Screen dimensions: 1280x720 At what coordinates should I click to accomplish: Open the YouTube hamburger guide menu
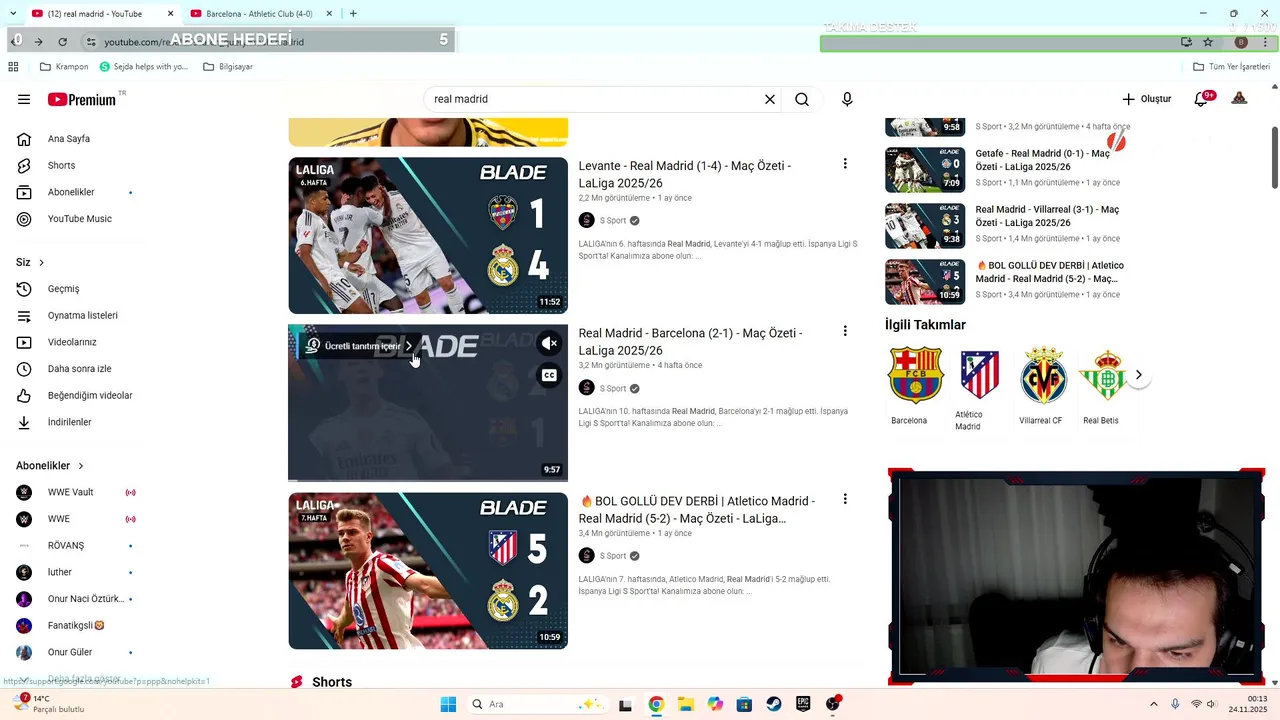(x=24, y=99)
